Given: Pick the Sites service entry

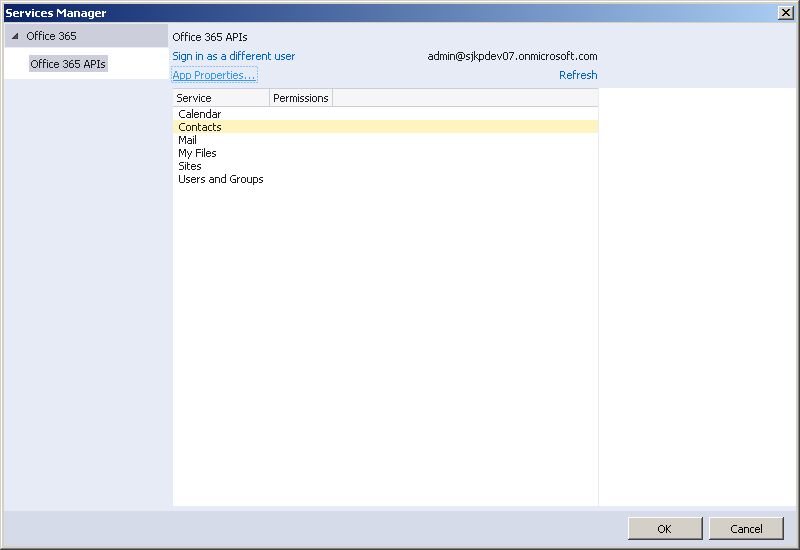Looking at the screenshot, I should pyautogui.click(x=190, y=166).
